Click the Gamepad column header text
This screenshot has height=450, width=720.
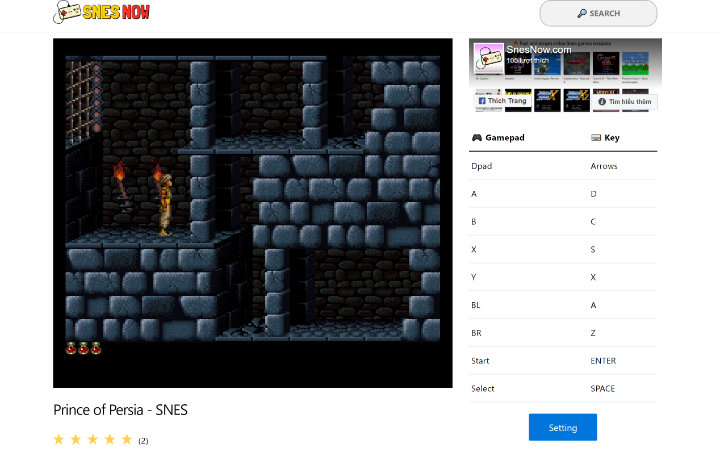coord(505,137)
